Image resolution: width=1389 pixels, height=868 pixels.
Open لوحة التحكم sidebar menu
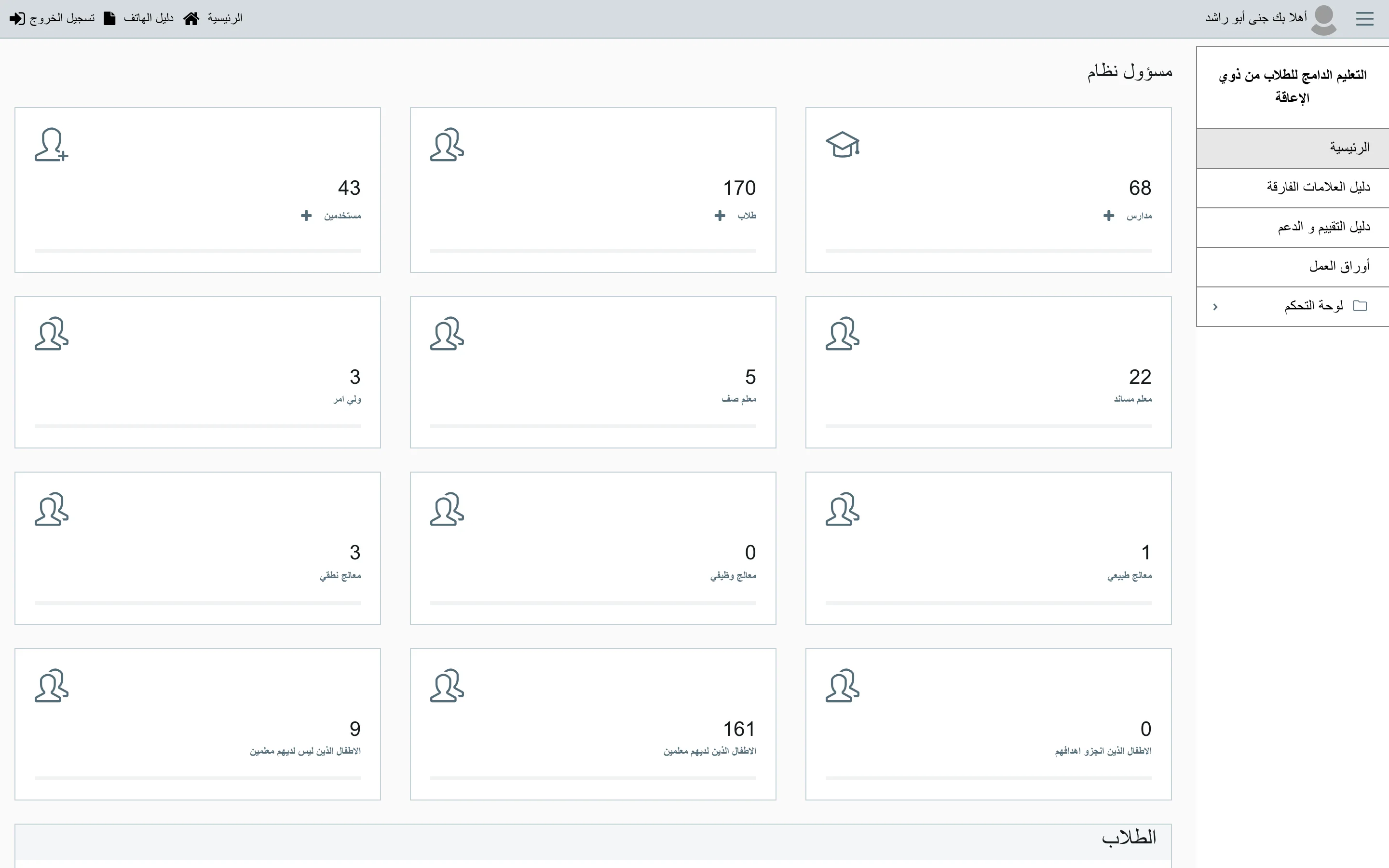tap(1293, 307)
